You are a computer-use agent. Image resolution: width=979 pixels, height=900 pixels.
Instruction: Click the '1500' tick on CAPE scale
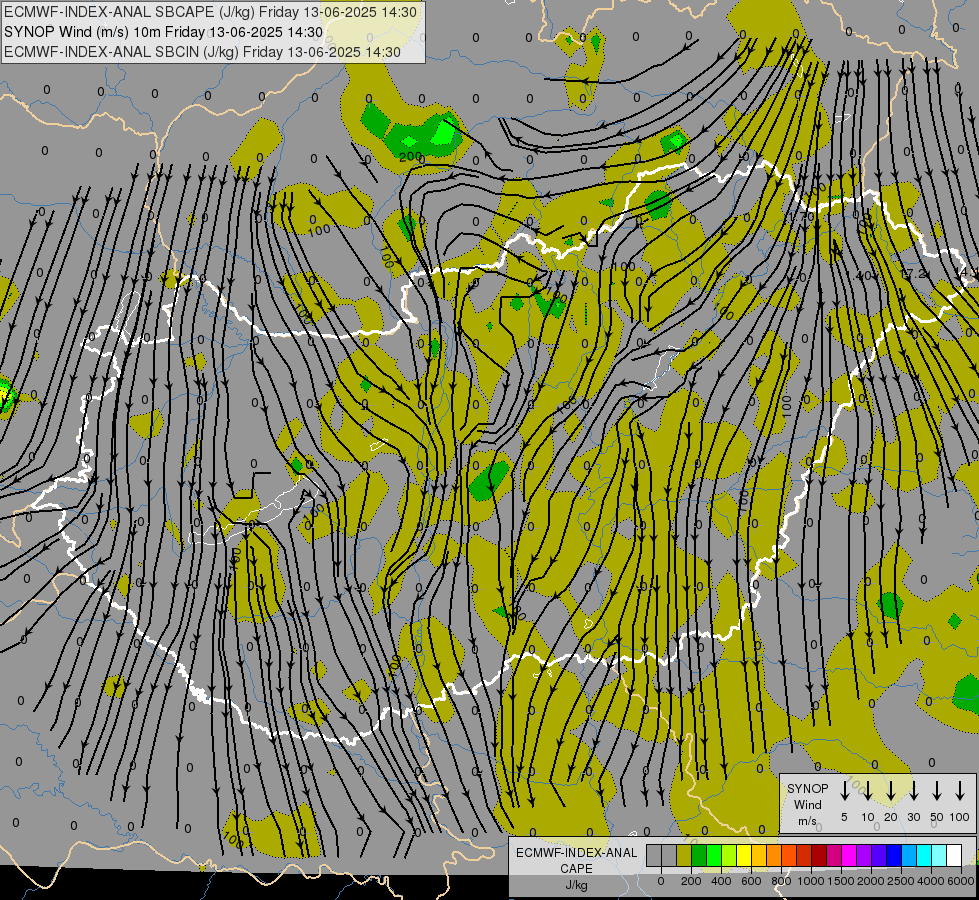(840, 881)
